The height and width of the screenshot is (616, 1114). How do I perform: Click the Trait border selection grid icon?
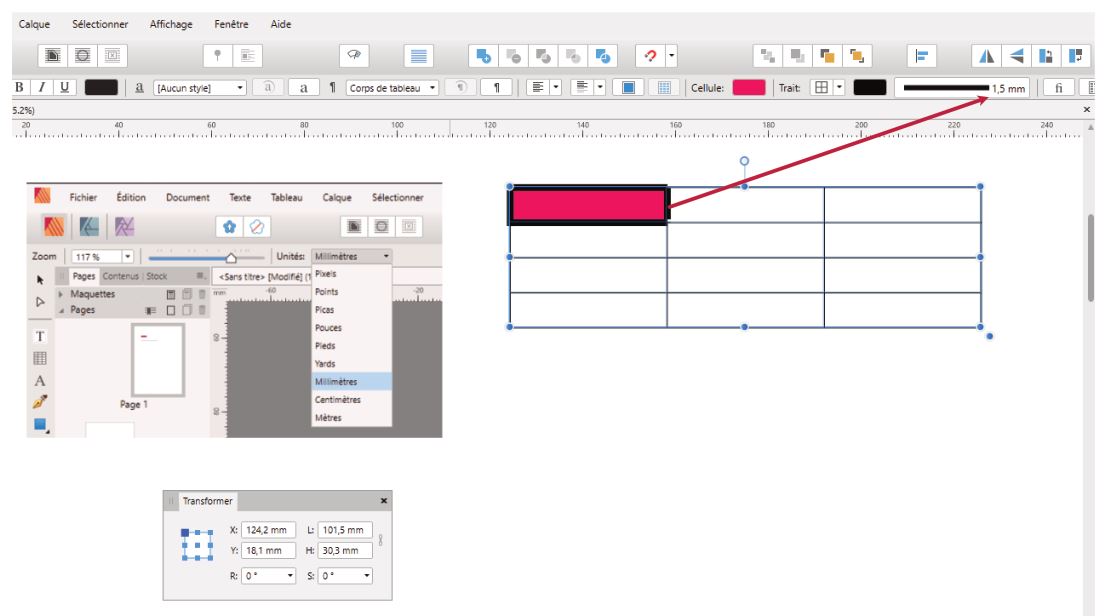(821, 87)
